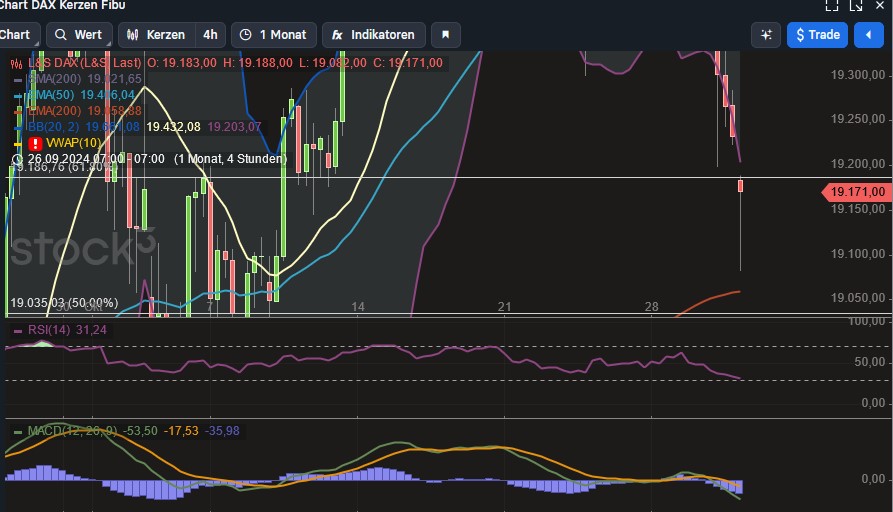Collapse sidebar with blue arrow button
Screen dimensions: 893x512
(x=869, y=35)
